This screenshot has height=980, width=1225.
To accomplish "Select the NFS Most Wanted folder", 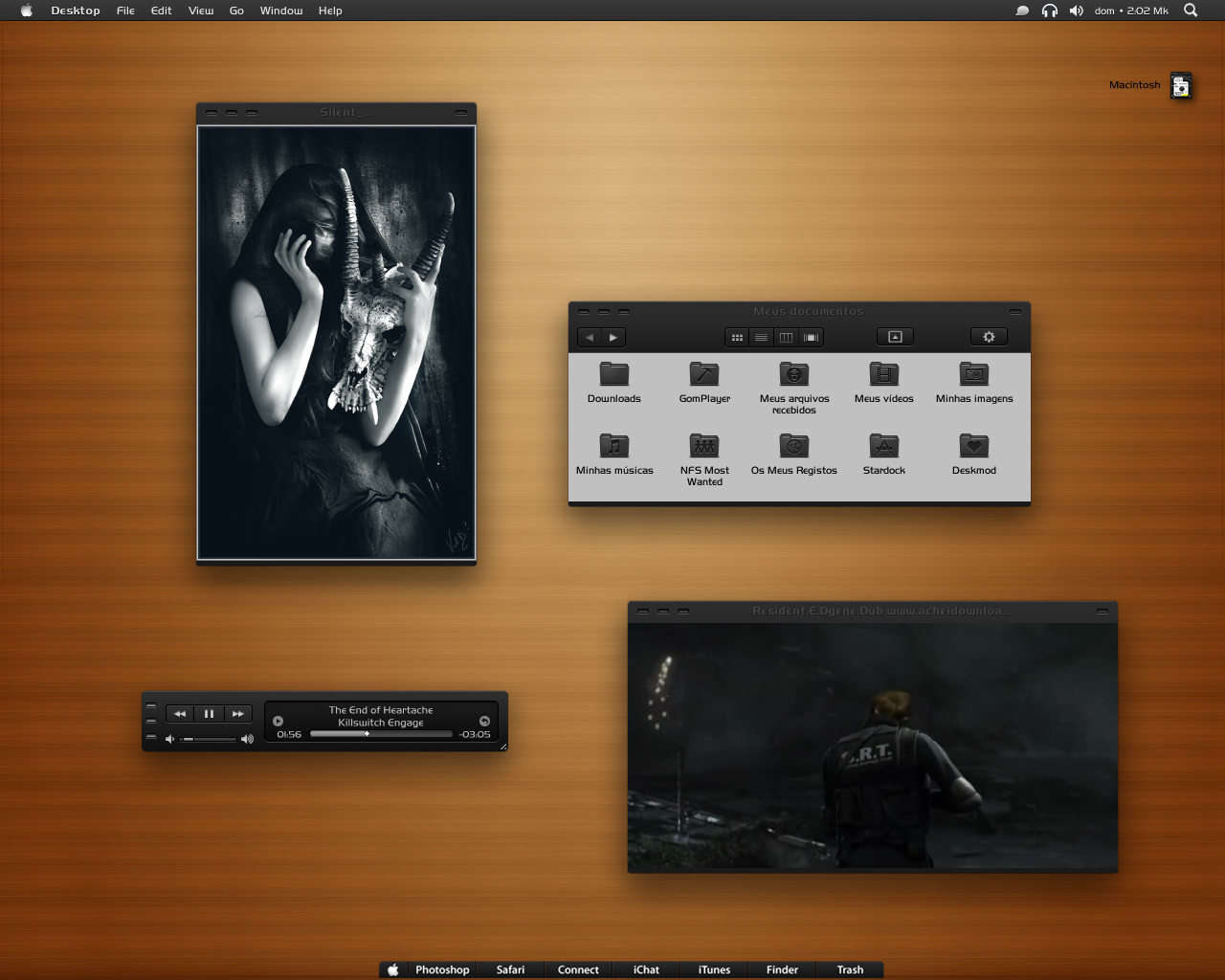I will [704, 459].
